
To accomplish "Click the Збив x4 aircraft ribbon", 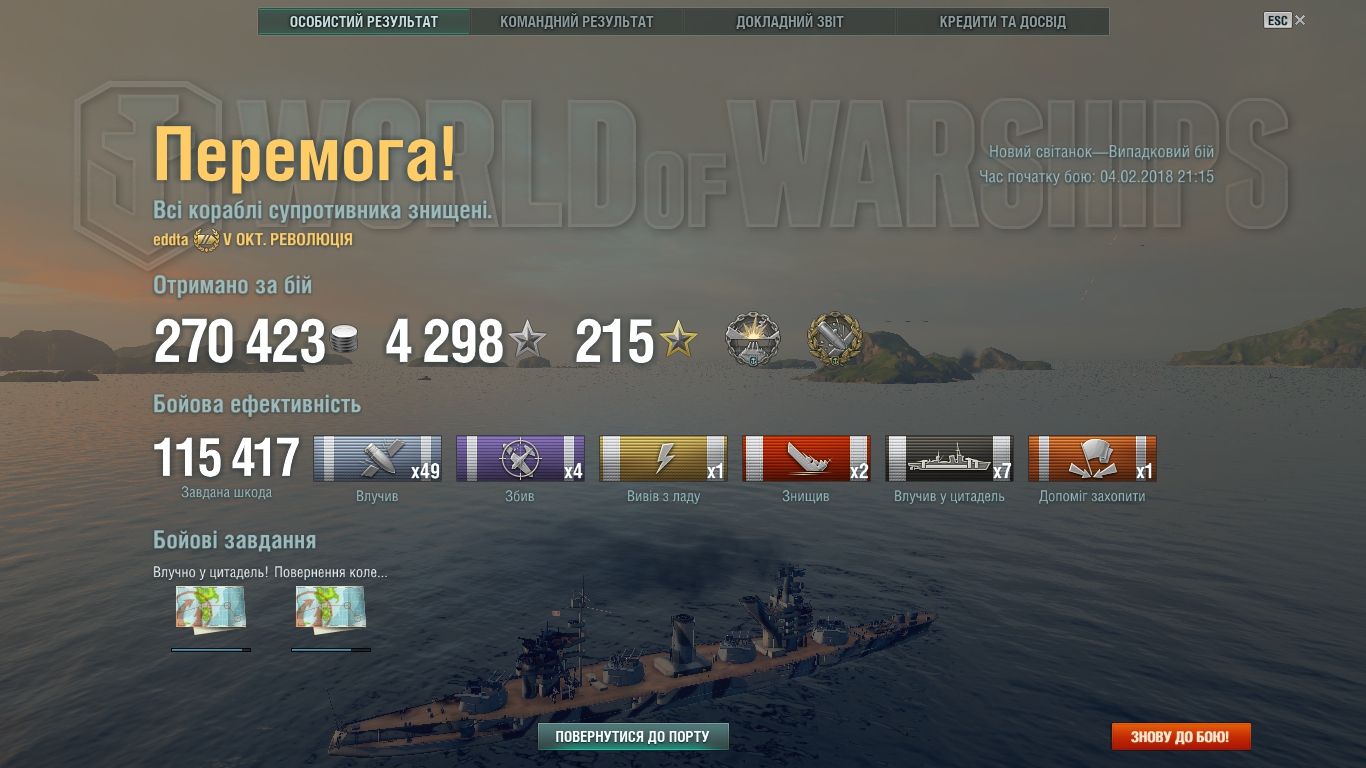I will click(520, 459).
